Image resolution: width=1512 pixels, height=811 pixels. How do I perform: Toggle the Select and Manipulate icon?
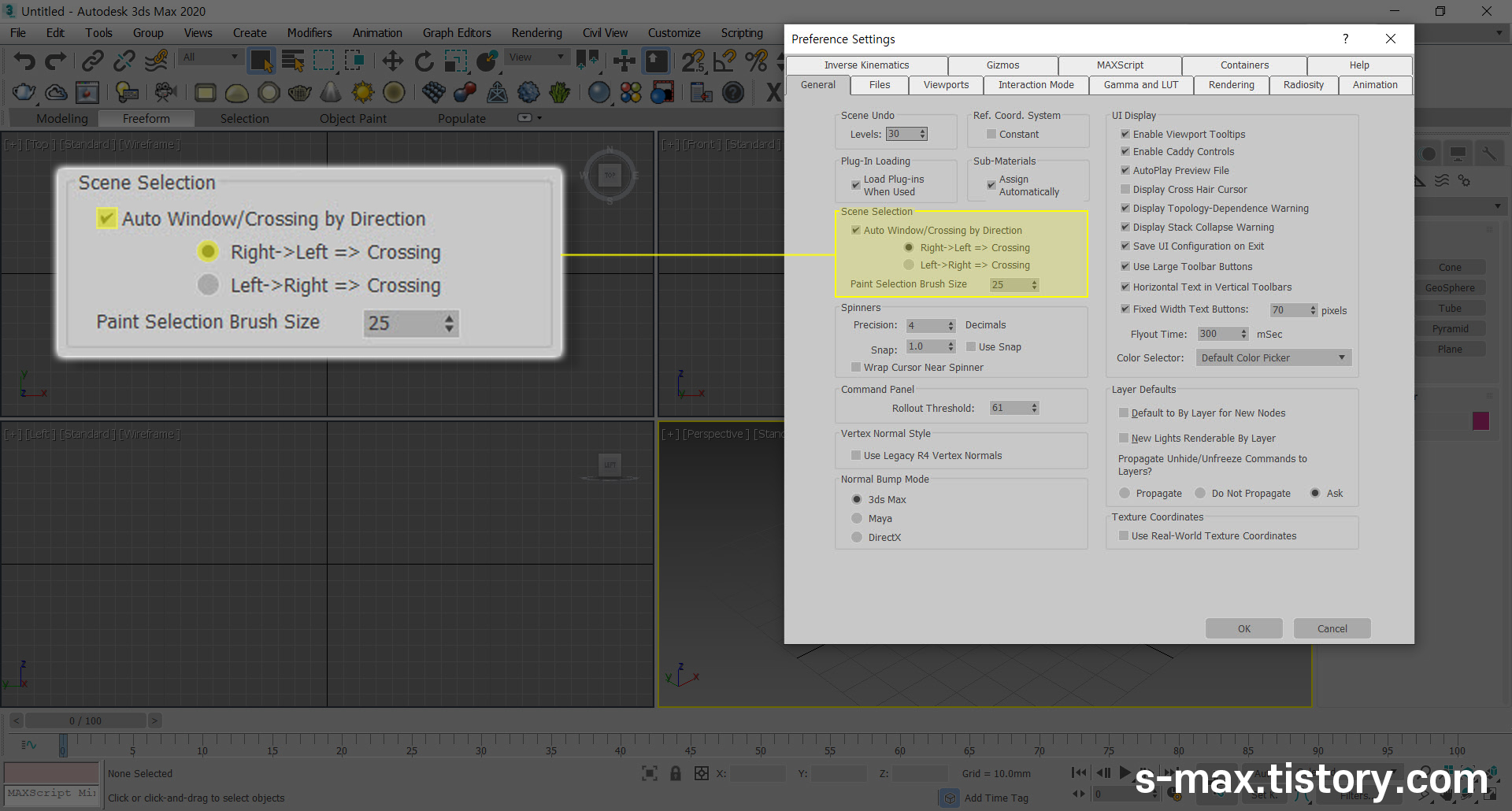pos(624,61)
